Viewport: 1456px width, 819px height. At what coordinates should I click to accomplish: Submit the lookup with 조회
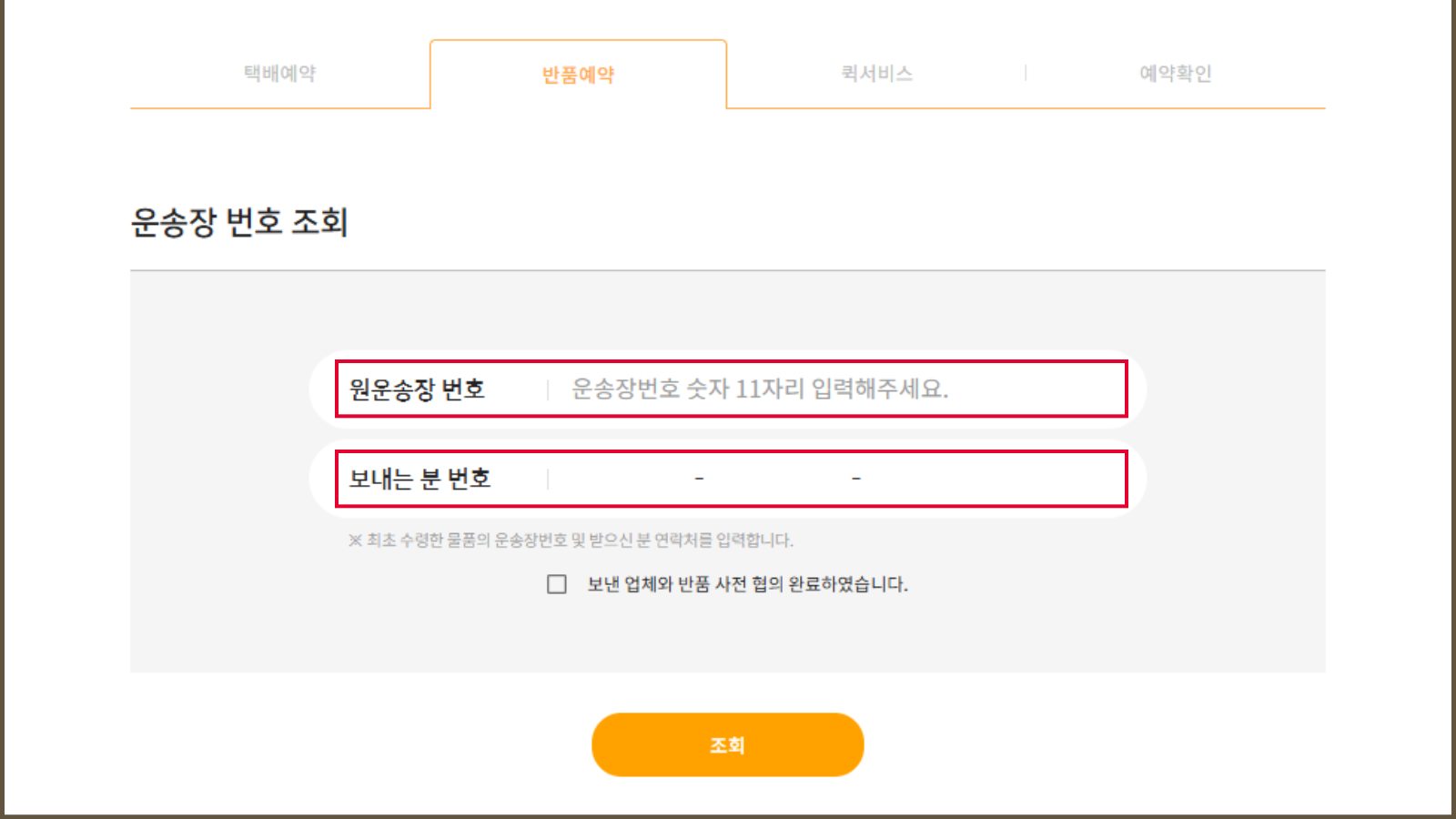[x=727, y=744]
